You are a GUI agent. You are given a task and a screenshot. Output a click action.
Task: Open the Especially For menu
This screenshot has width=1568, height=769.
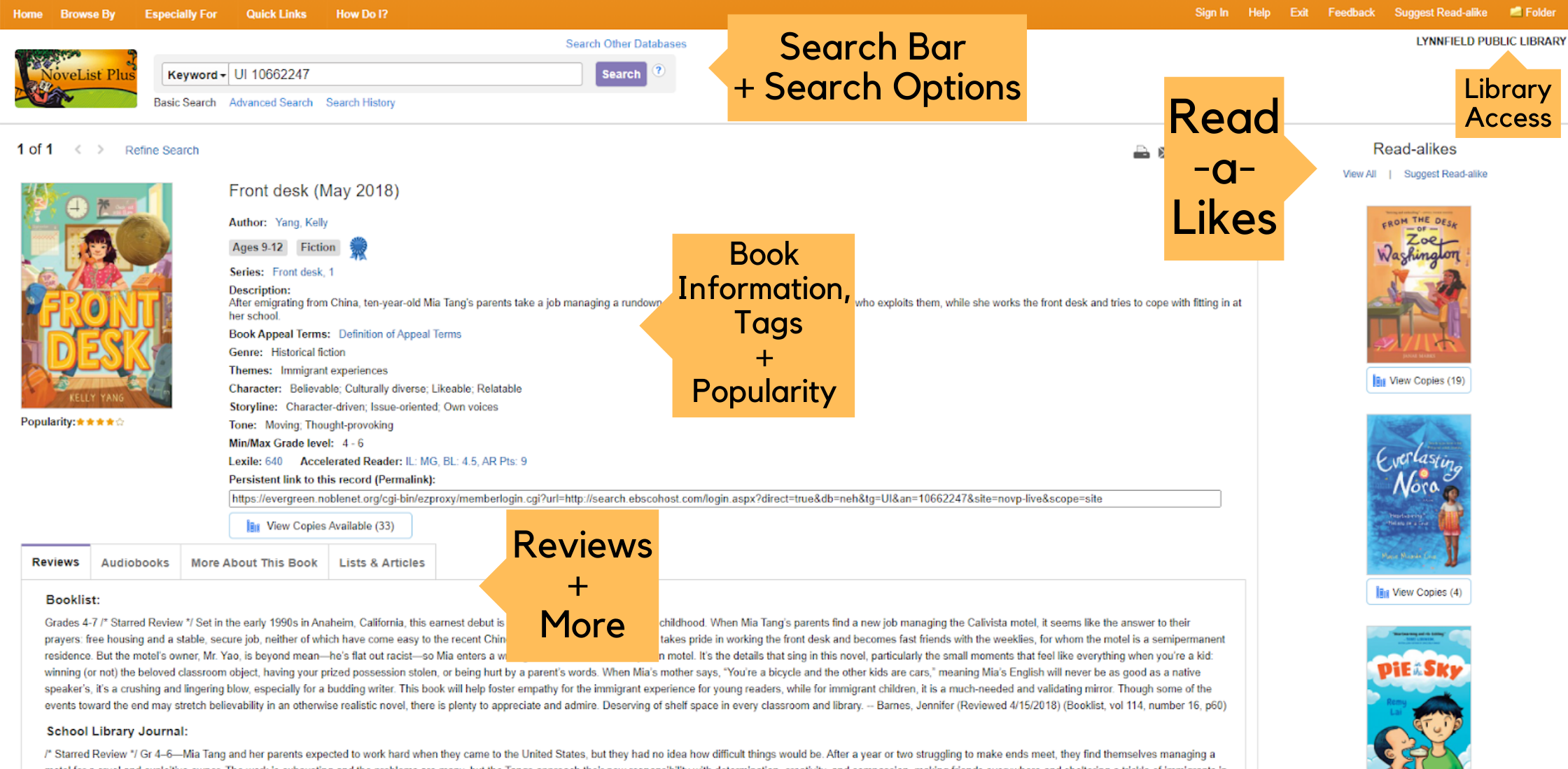point(181,14)
